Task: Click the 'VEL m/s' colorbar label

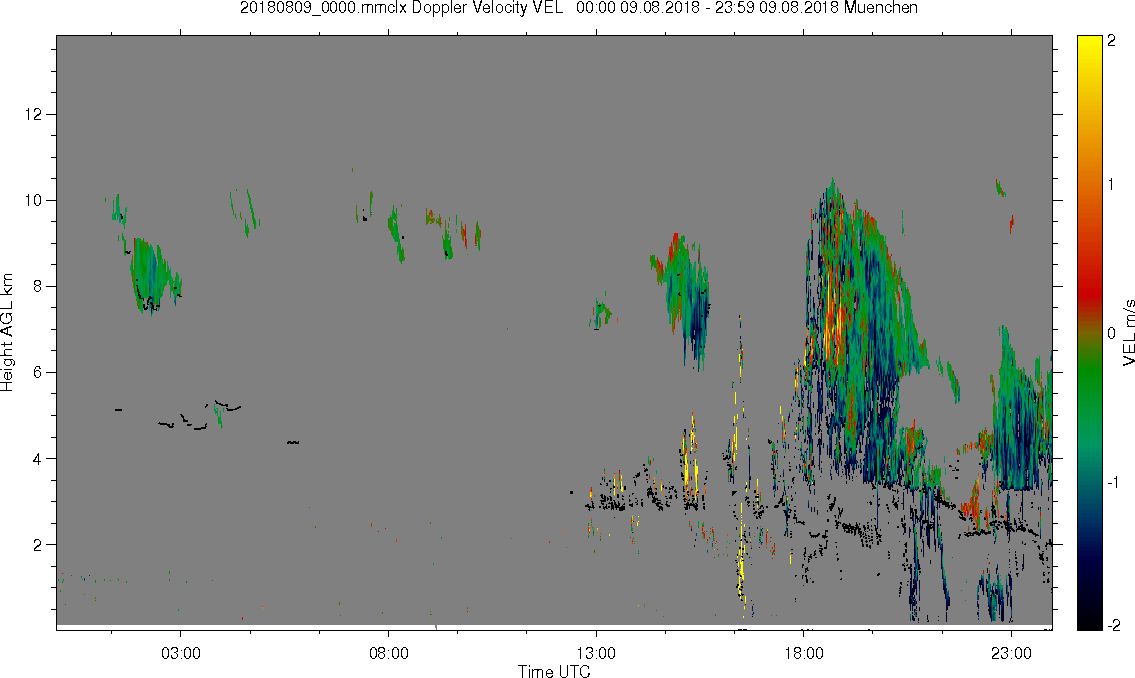Action: coord(1128,332)
